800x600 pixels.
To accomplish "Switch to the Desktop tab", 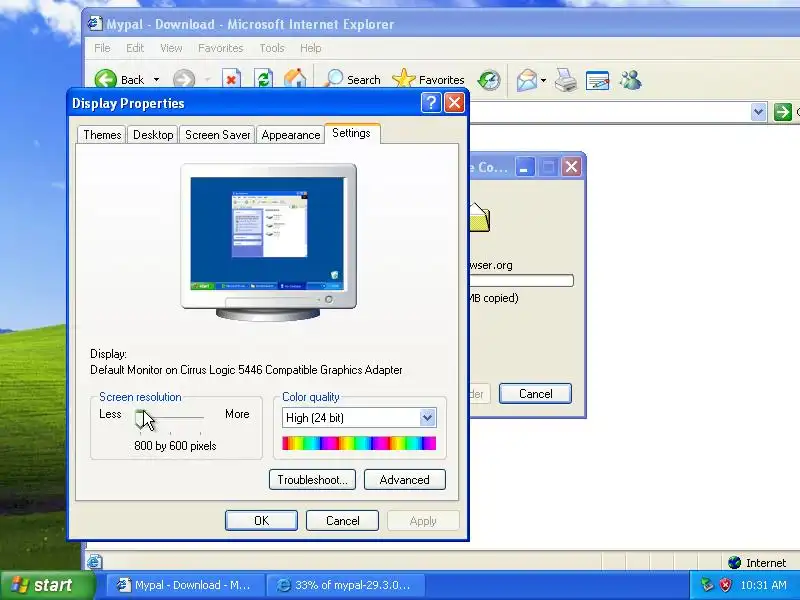I will (x=153, y=135).
